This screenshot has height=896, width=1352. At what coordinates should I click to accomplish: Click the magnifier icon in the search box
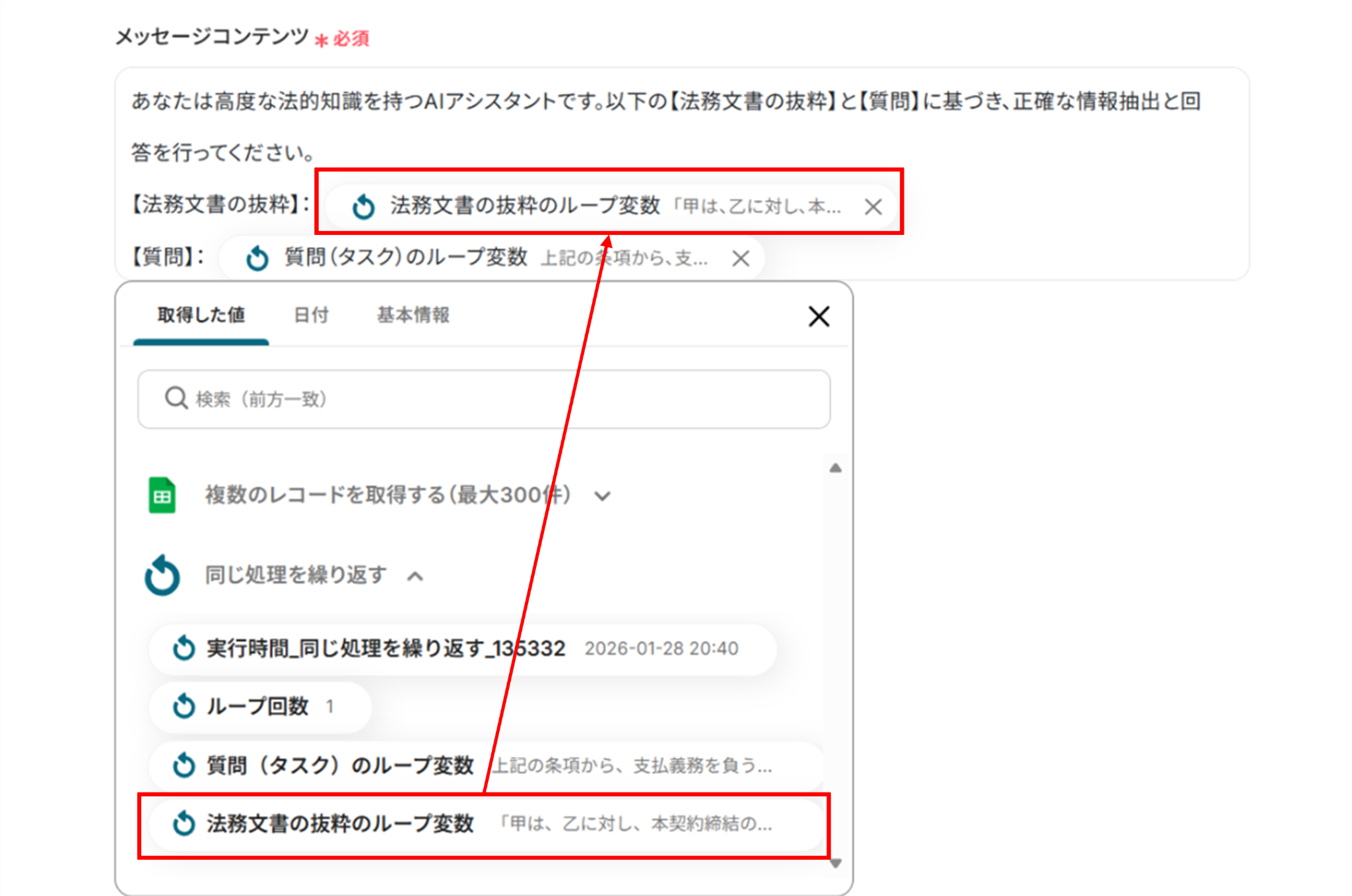pos(176,399)
